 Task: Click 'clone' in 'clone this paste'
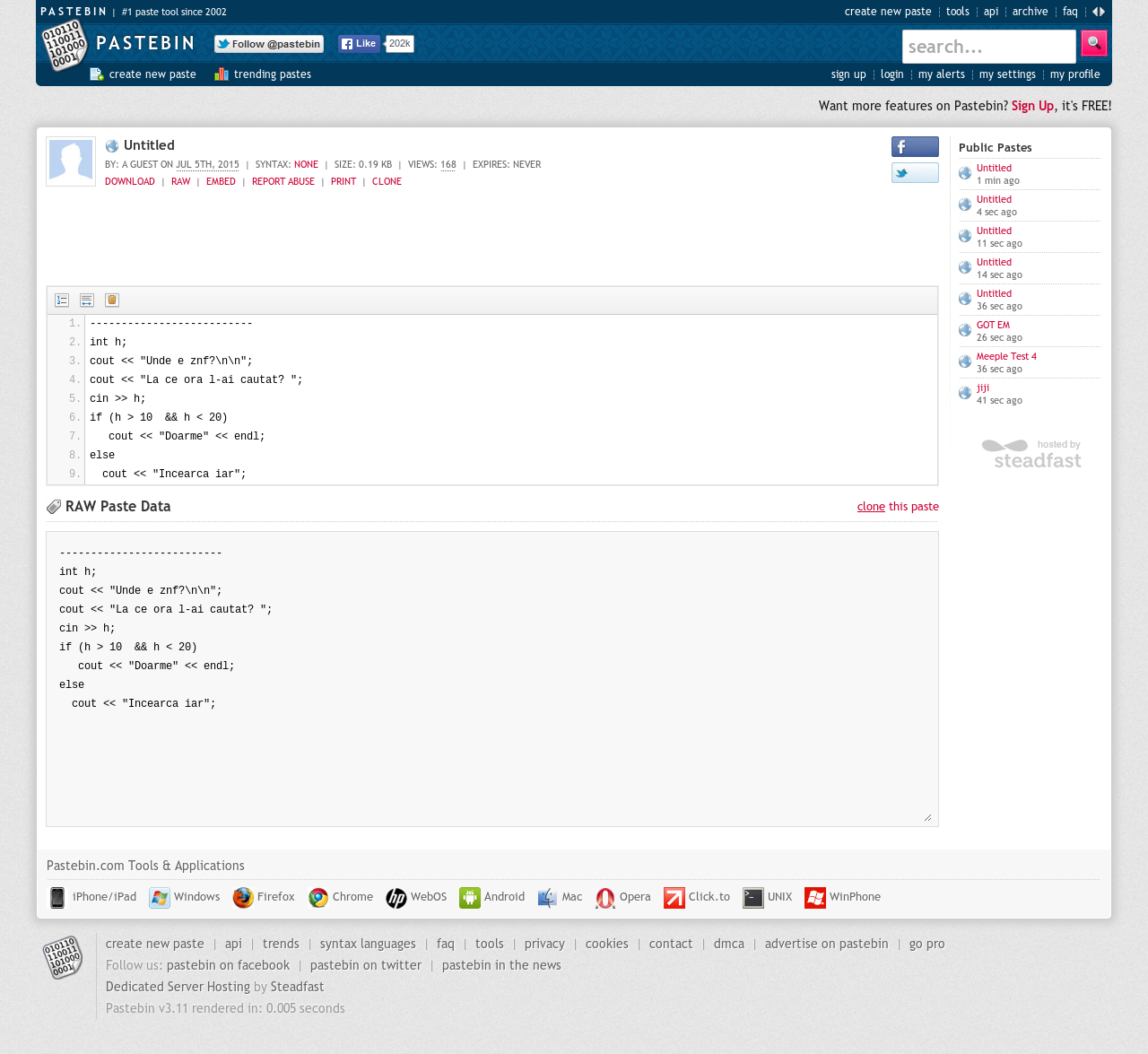871,507
